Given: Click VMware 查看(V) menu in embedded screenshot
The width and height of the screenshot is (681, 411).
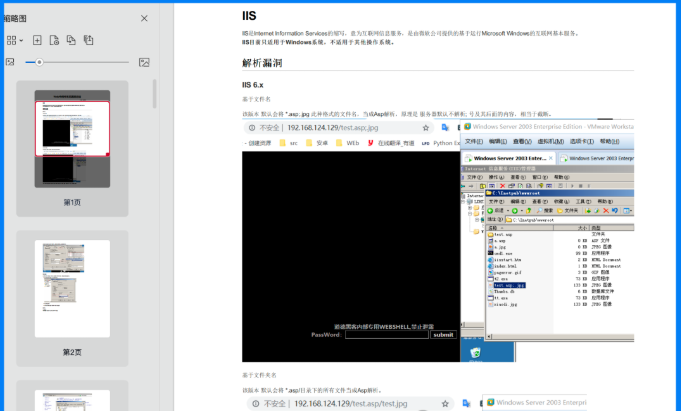Looking at the screenshot, I should (x=522, y=142).
